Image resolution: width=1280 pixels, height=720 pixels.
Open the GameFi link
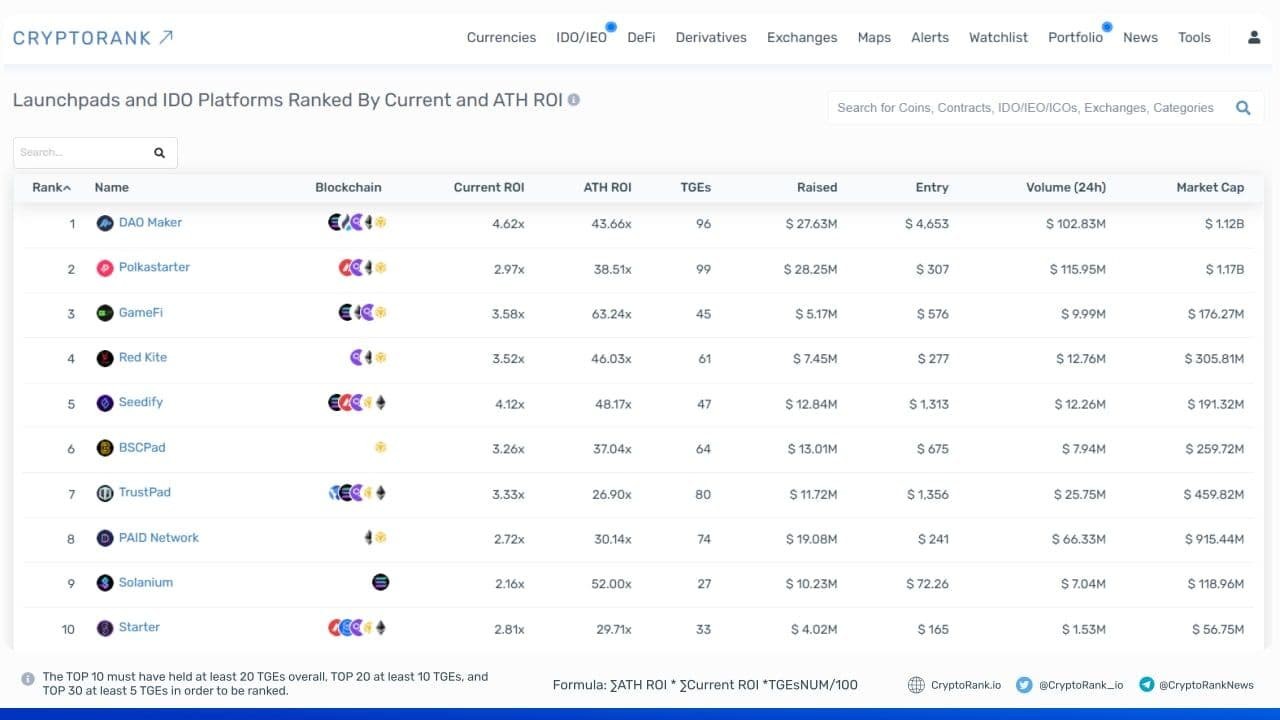click(x=140, y=312)
